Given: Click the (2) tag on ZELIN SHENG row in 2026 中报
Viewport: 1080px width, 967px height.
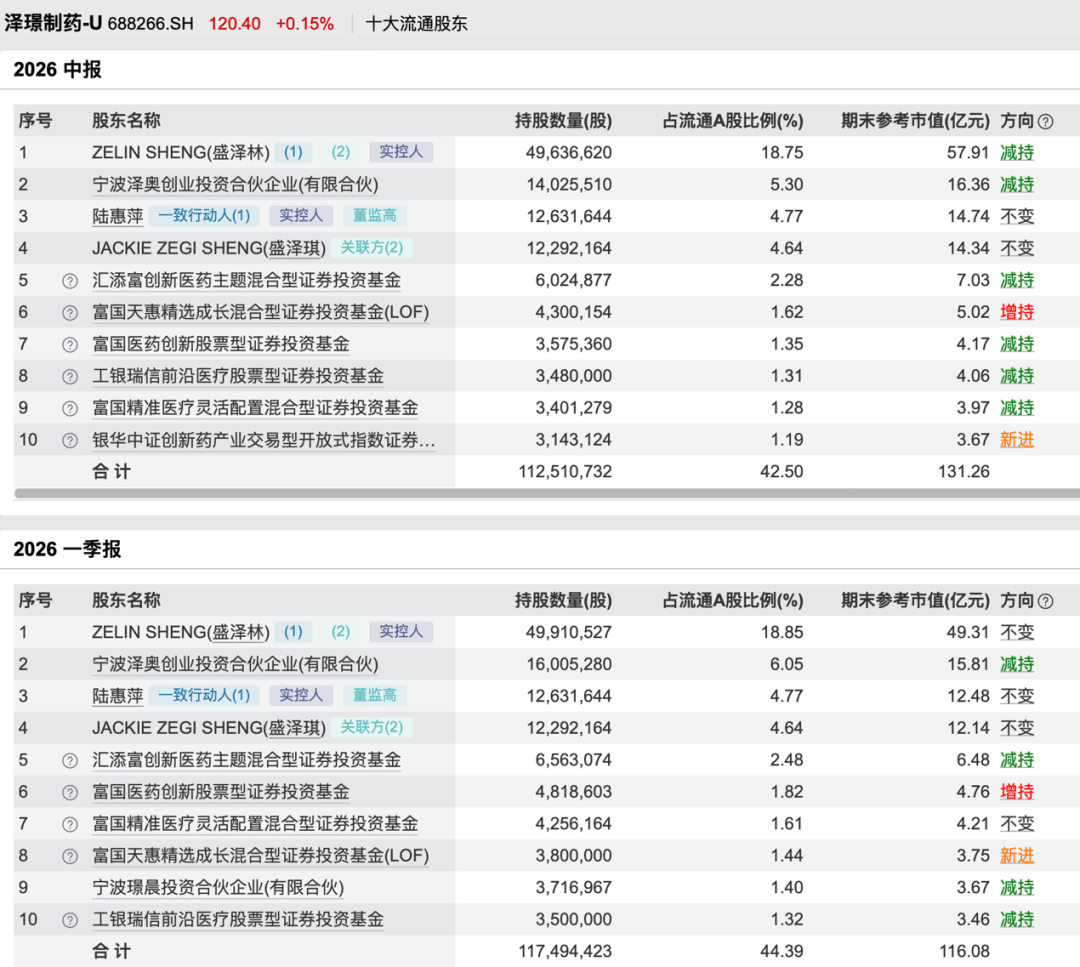Looking at the screenshot, I should [340, 152].
